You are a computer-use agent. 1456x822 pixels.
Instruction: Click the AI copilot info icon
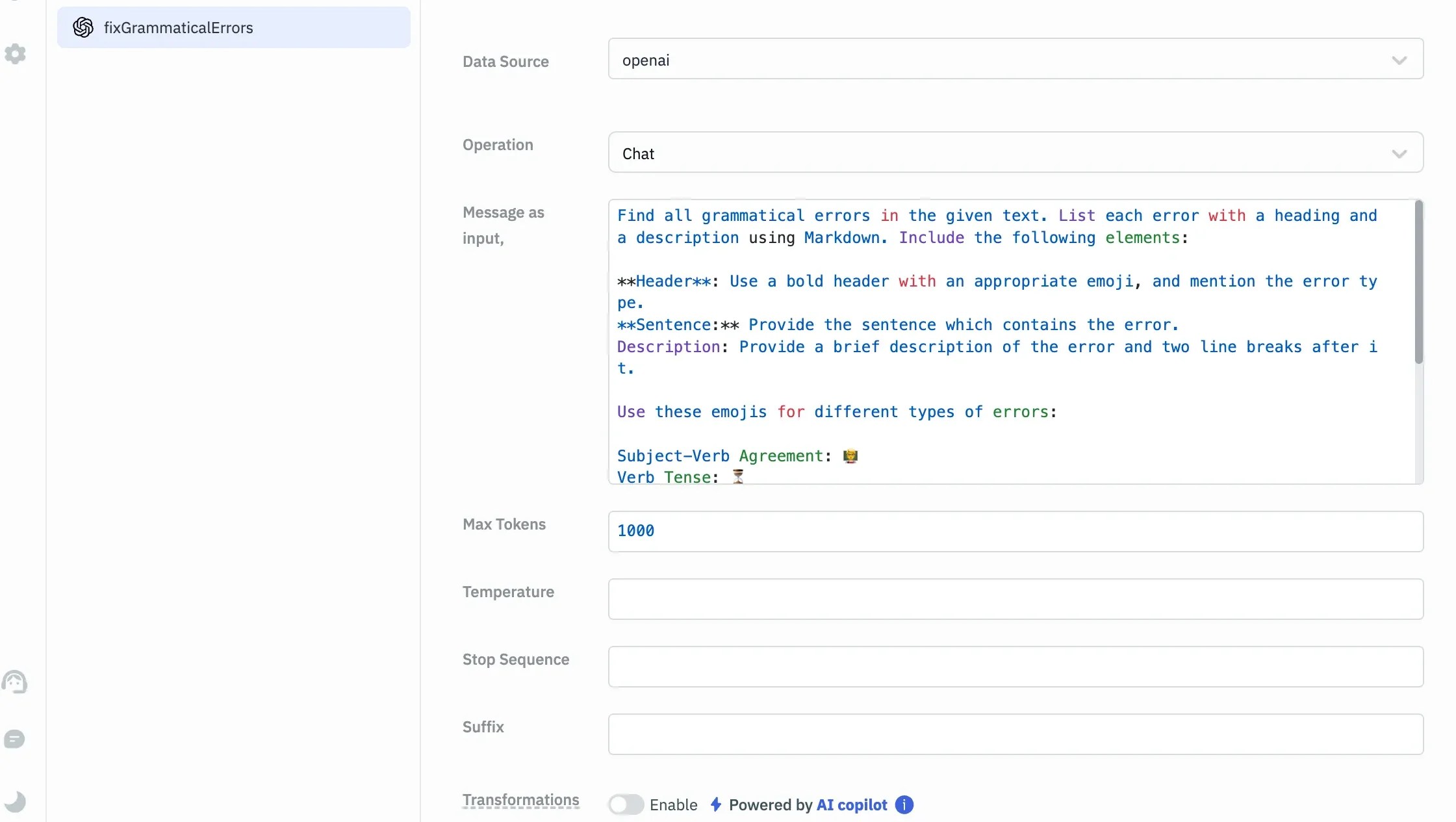903,804
